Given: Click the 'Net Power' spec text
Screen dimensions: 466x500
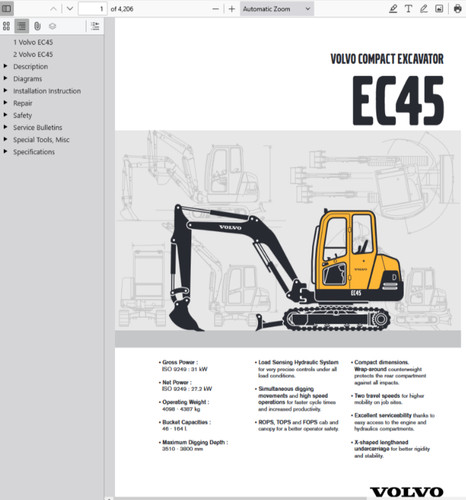Looking at the screenshot, I should 177,382.
